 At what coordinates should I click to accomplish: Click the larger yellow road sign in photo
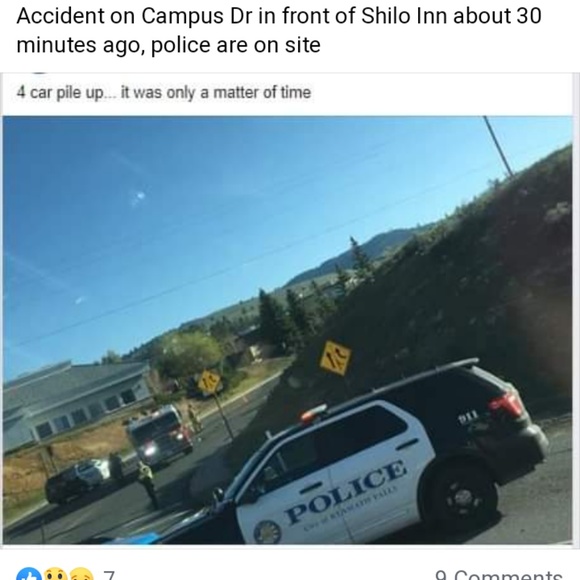click(x=335, y=358)
